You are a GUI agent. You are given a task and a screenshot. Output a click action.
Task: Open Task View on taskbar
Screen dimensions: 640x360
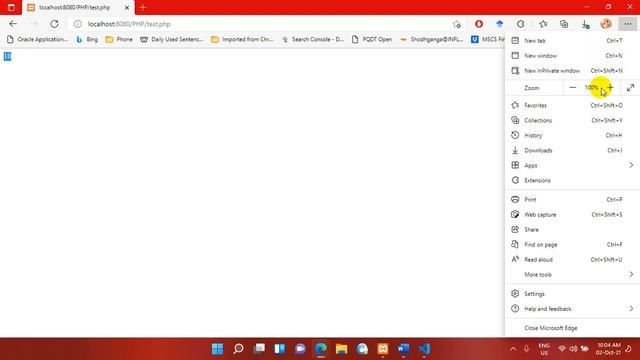click(x=259, y=349)
